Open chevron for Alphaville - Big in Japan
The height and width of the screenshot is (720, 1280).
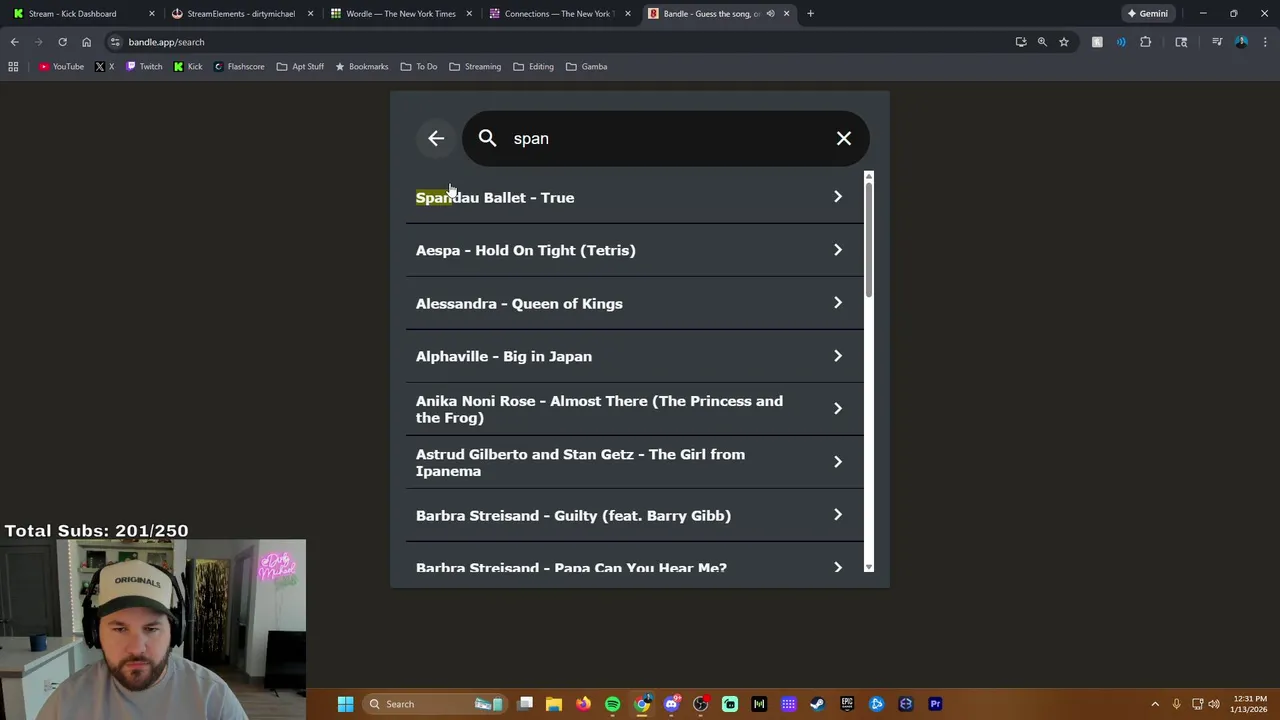(x=838, y=356)
